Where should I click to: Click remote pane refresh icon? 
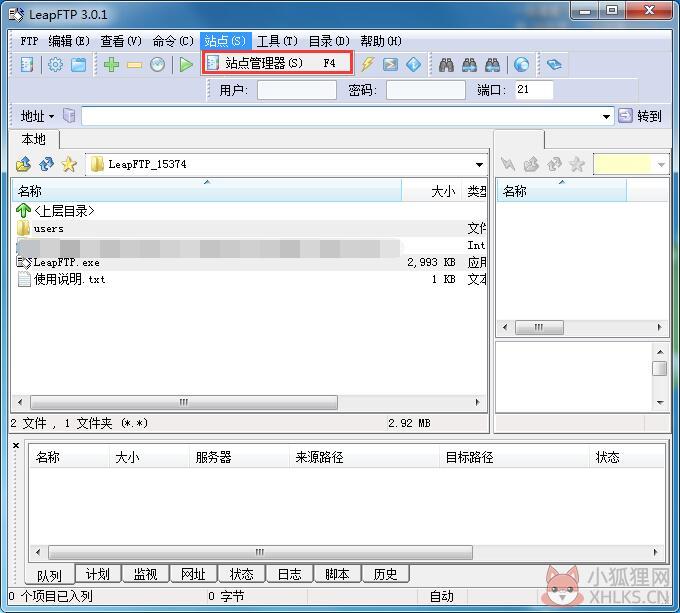pyautogui.click(x=554, y=164)
